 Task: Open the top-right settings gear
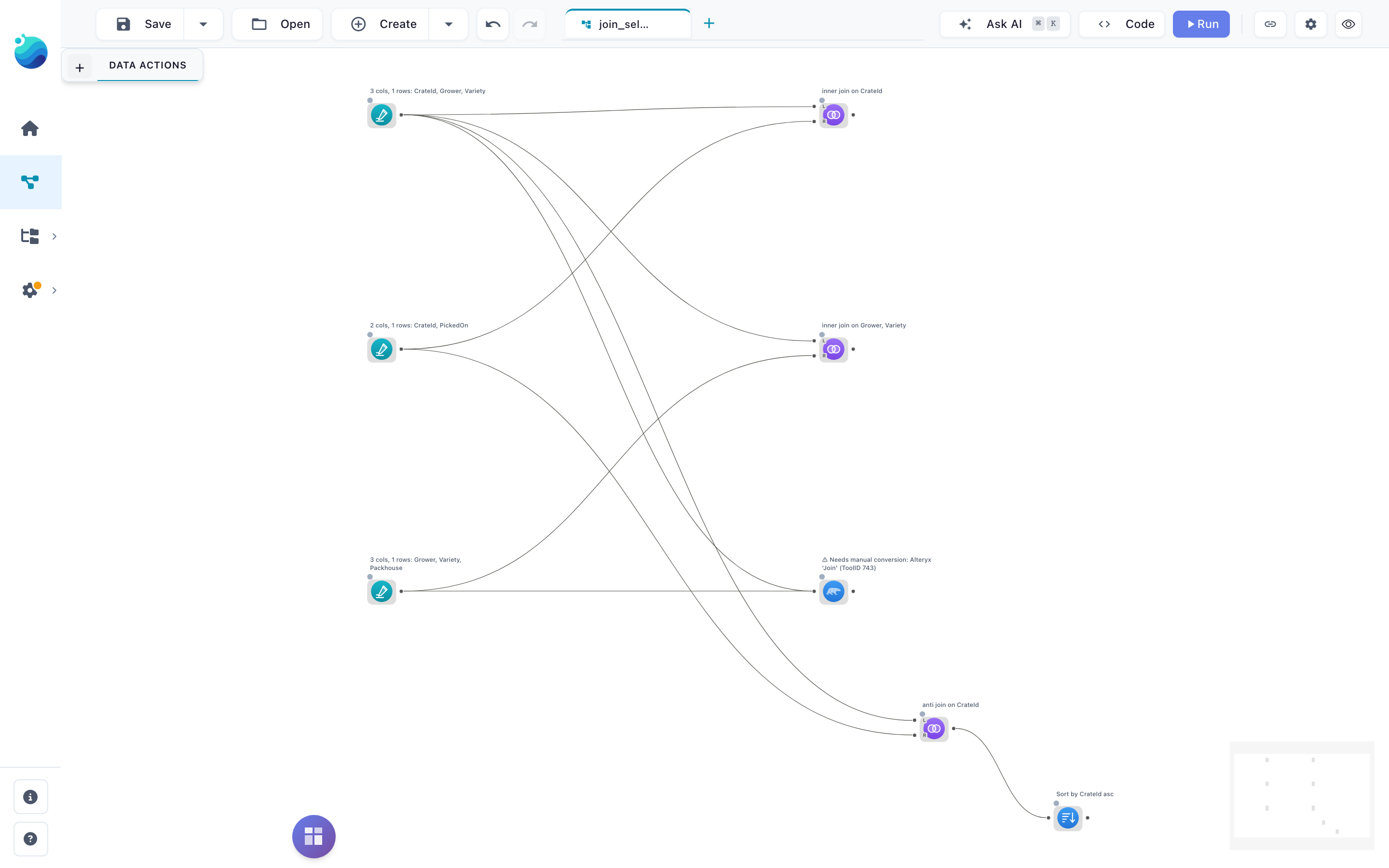click(x=1311, y=24)
